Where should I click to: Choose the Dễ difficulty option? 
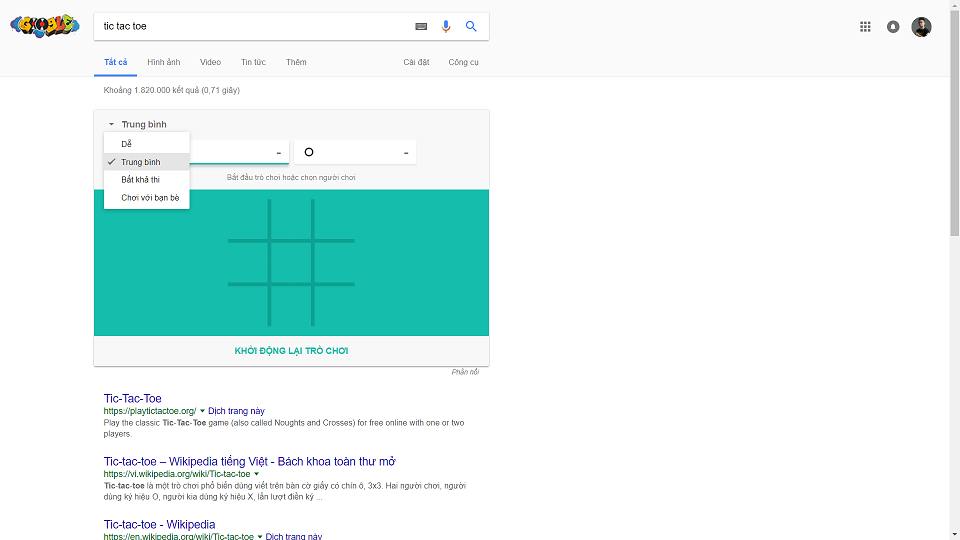[x=147, y=144]
